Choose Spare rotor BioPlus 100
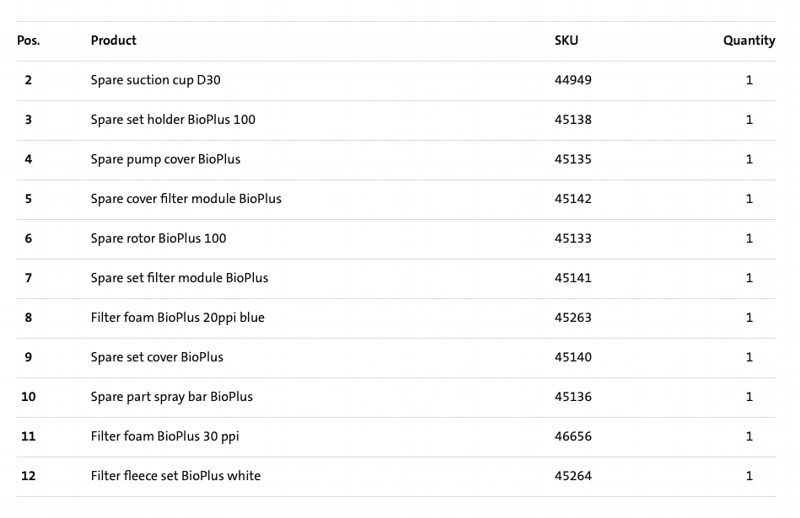The width and height of the screenshot is (800, 518). point(158,238)
